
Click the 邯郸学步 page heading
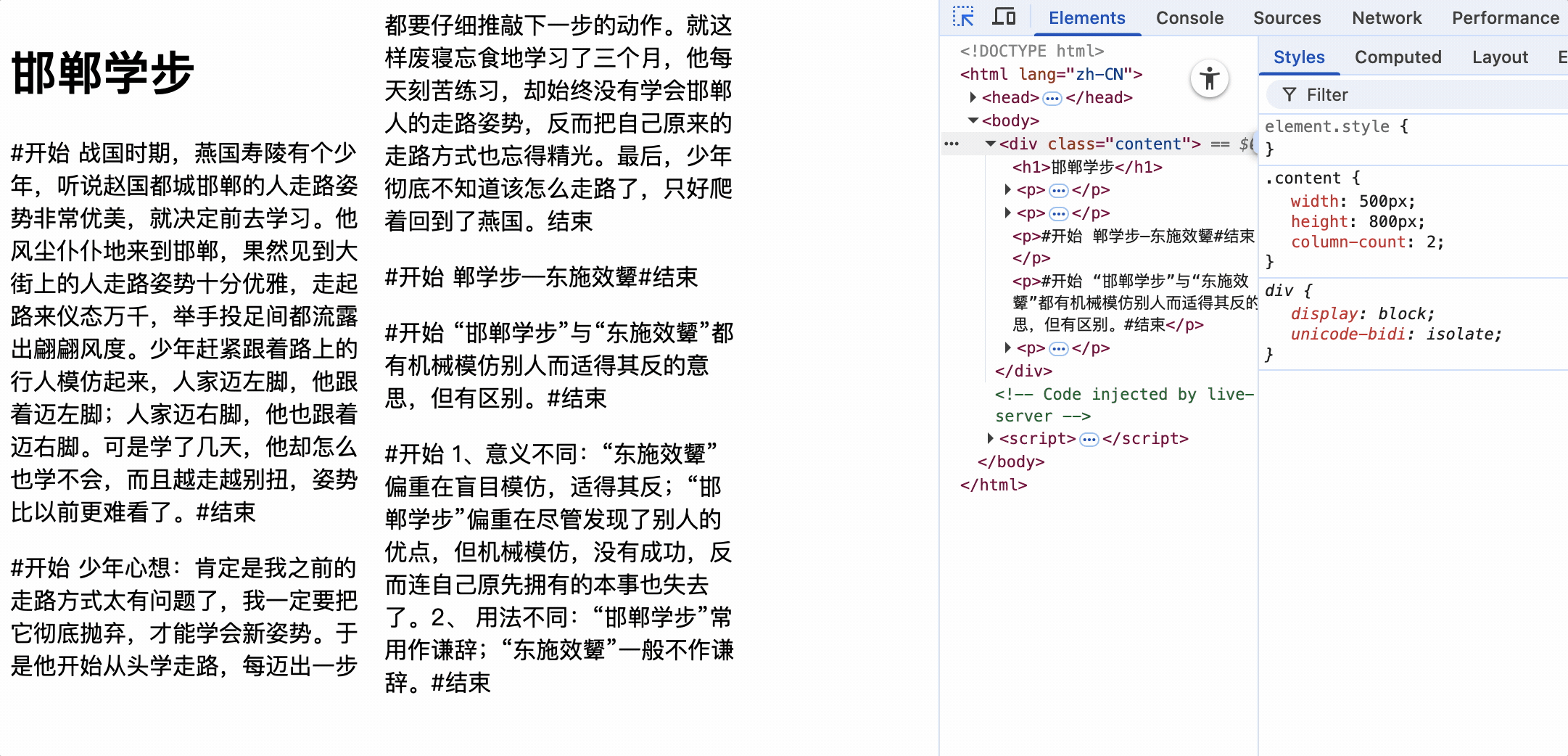click(x=103, y=73)
